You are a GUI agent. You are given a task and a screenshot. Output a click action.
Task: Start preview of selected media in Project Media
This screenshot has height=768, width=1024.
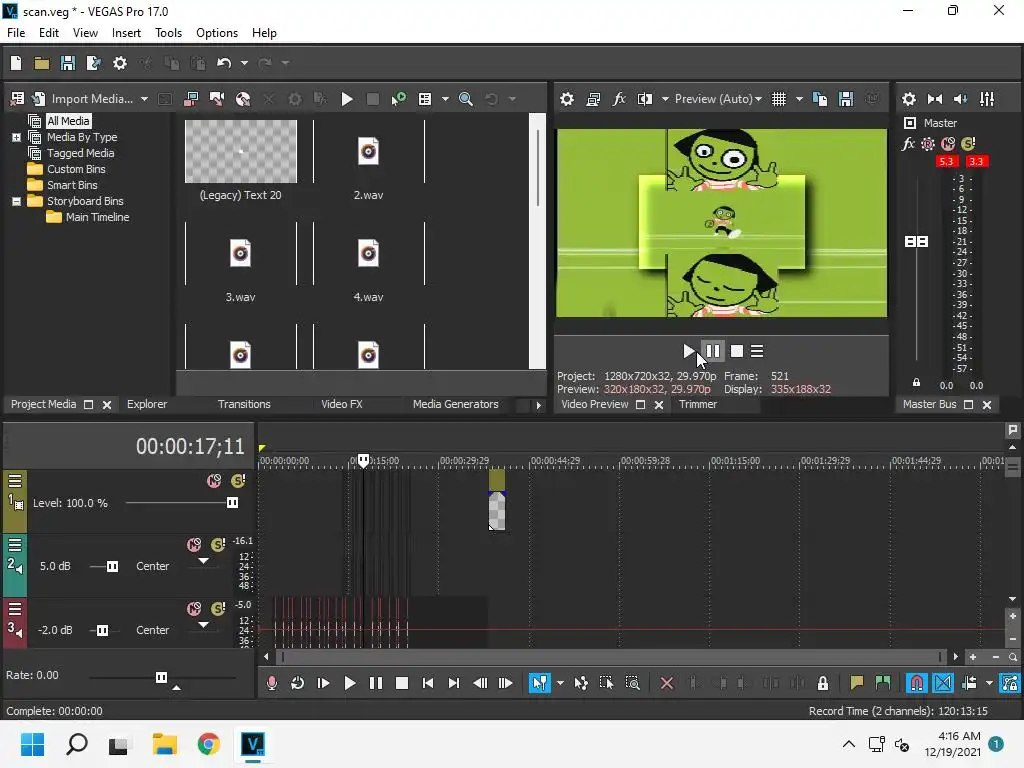(x=347, y=99)
